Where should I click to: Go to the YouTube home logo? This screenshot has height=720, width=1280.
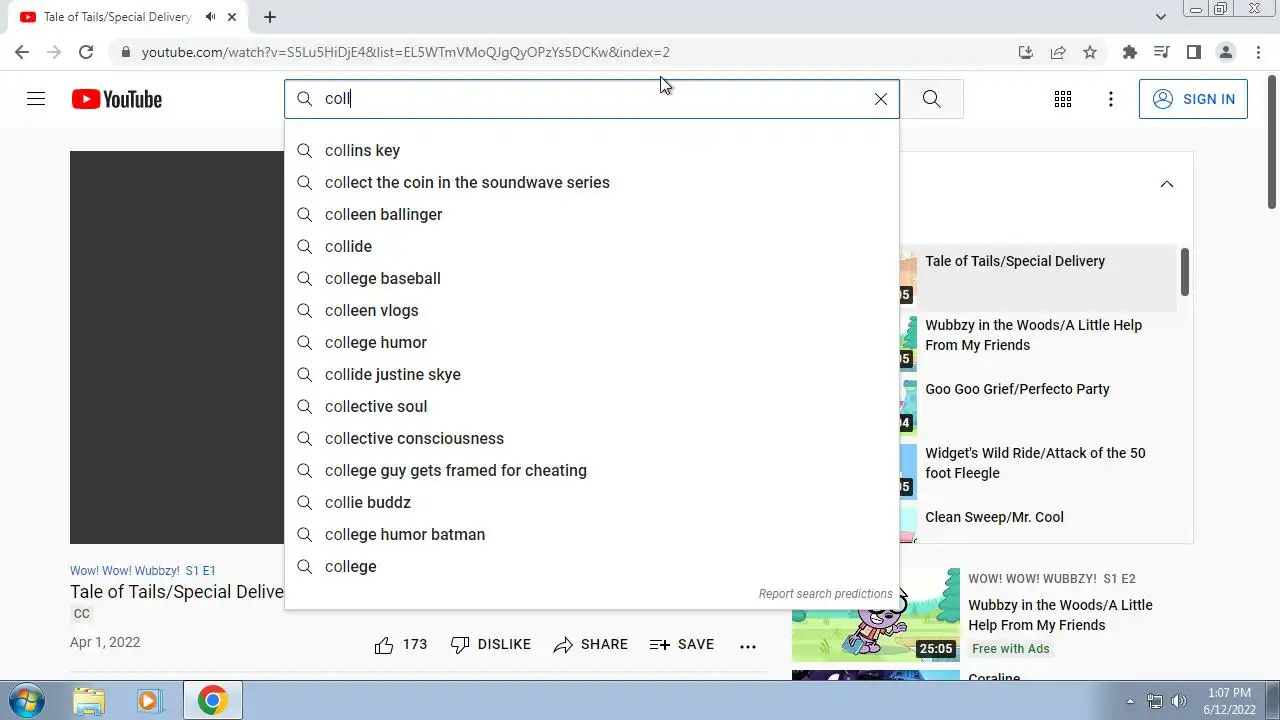(116, 99)
